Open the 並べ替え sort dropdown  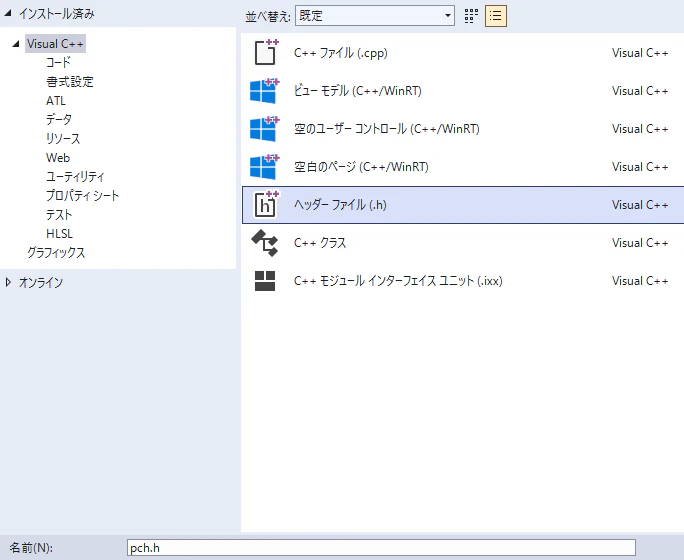point(375,16)
